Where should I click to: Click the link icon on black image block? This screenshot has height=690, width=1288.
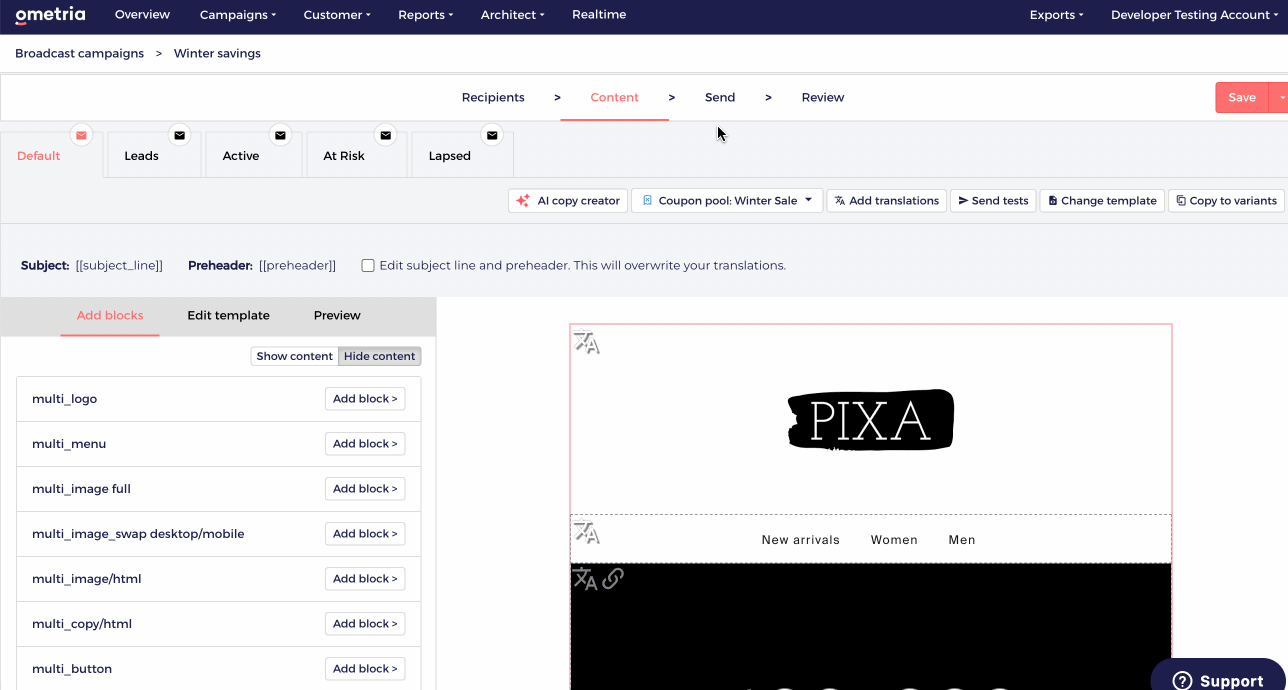click(613, 578)
